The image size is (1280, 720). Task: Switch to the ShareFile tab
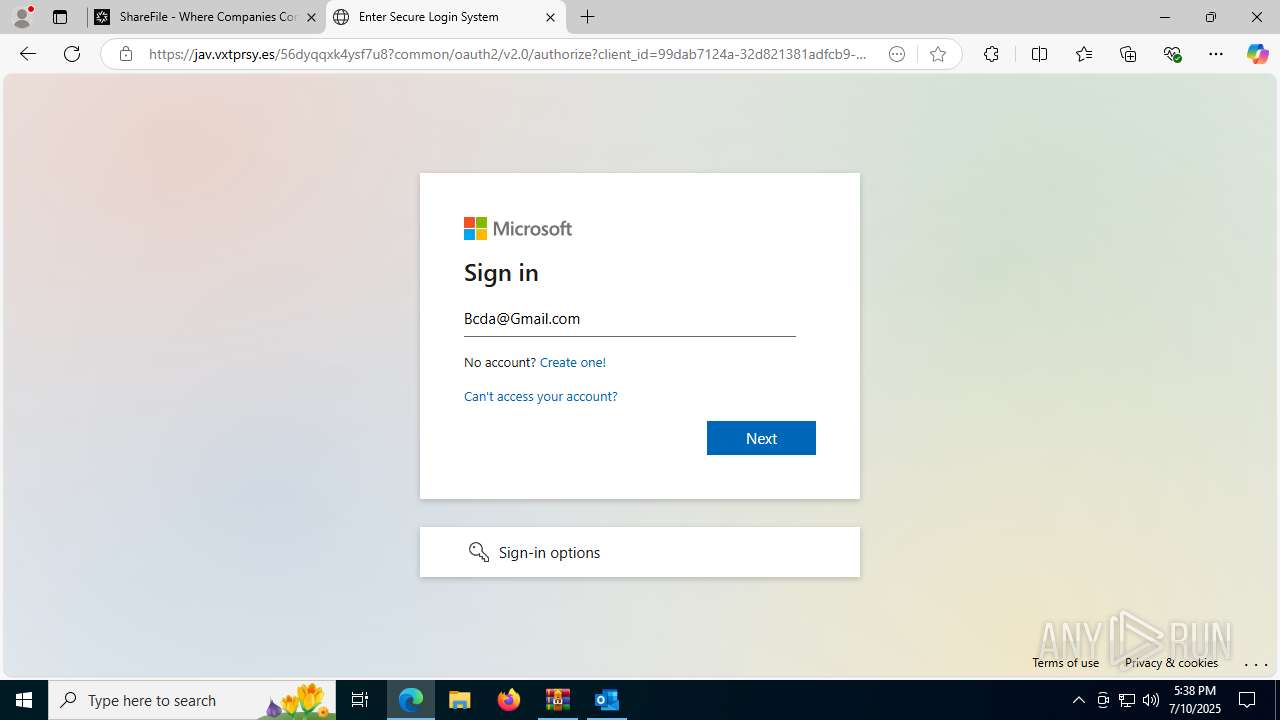(x=207, y=17)
